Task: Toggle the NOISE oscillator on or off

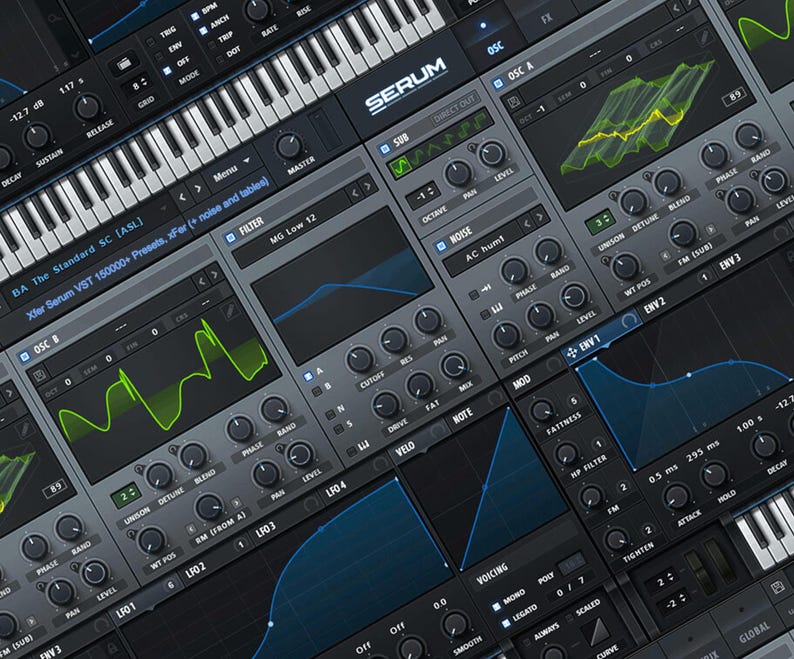Action: pos(441,246)
